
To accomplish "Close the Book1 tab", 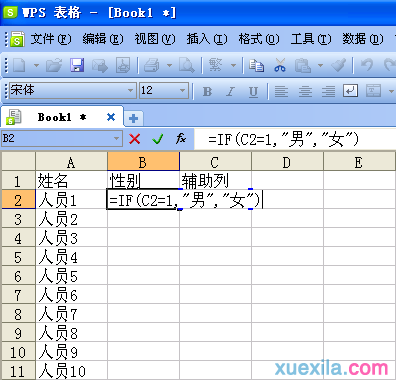I will point(111,117).
